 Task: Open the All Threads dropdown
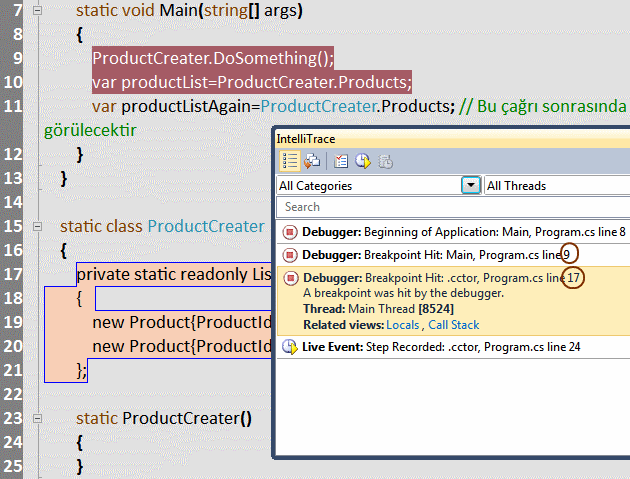(557, 185)
